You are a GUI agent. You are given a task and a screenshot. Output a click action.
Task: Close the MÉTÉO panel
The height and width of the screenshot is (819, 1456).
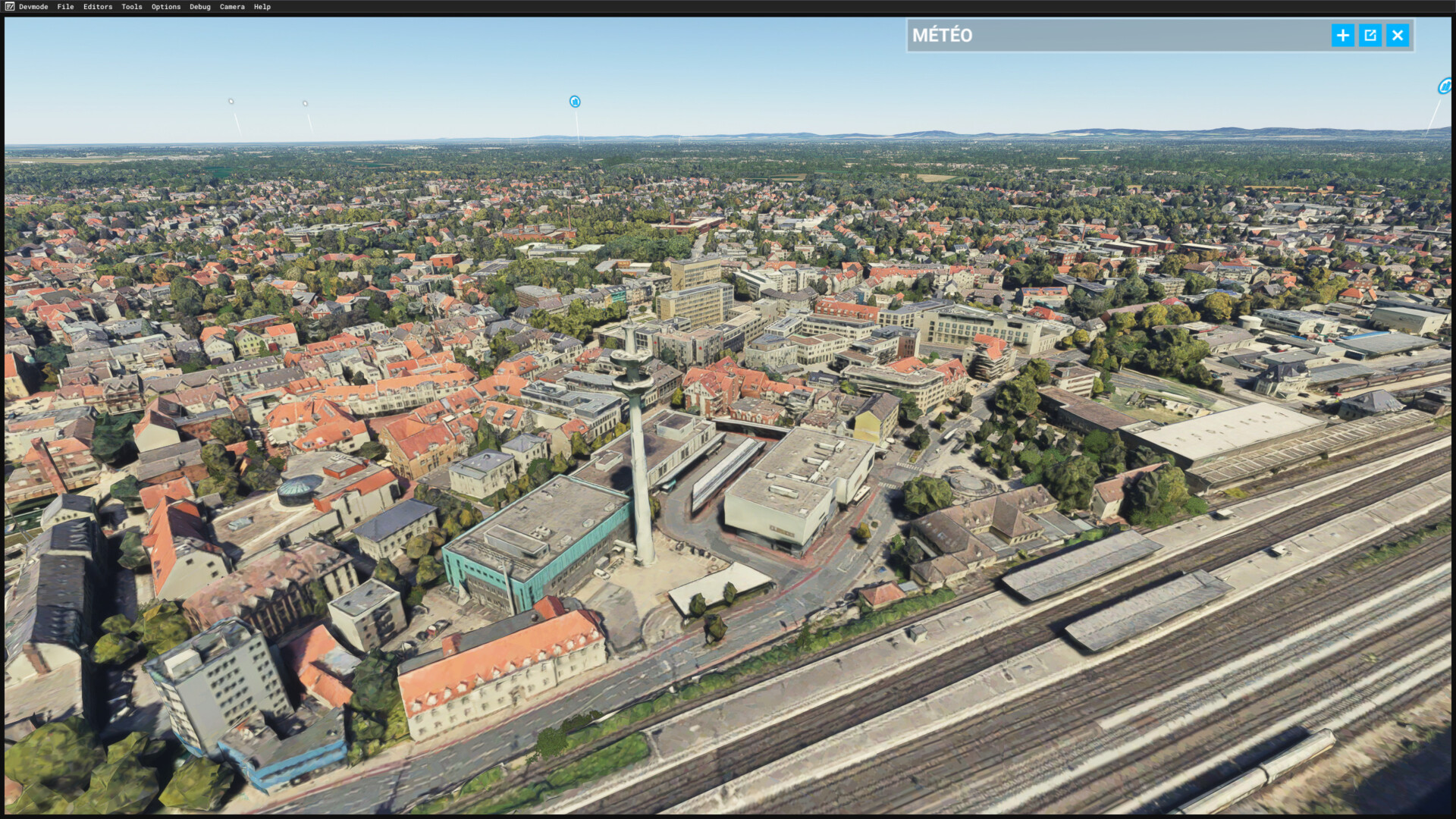click(1398, 35)
